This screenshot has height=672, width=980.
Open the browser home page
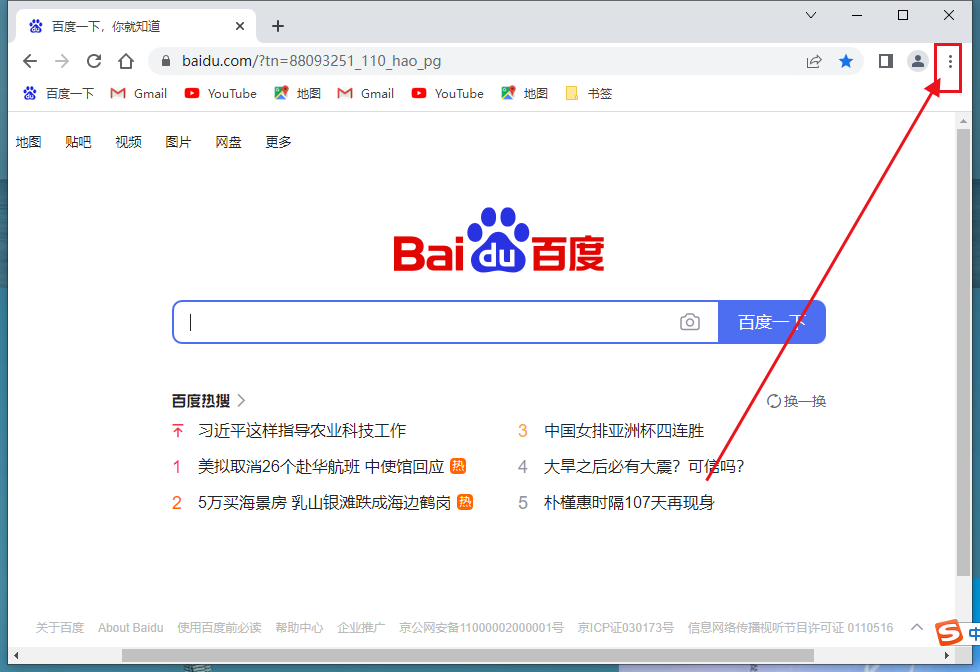click(126, 61)
